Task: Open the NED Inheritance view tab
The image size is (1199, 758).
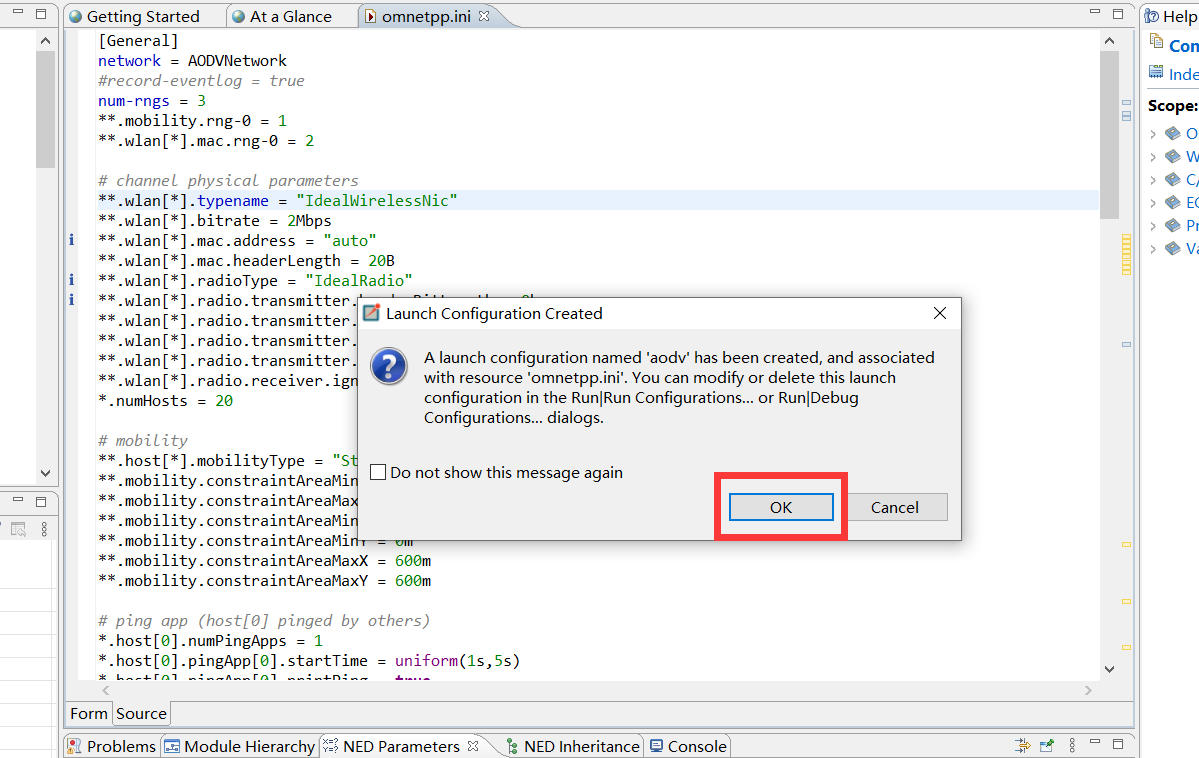Action: click(573, 746)
